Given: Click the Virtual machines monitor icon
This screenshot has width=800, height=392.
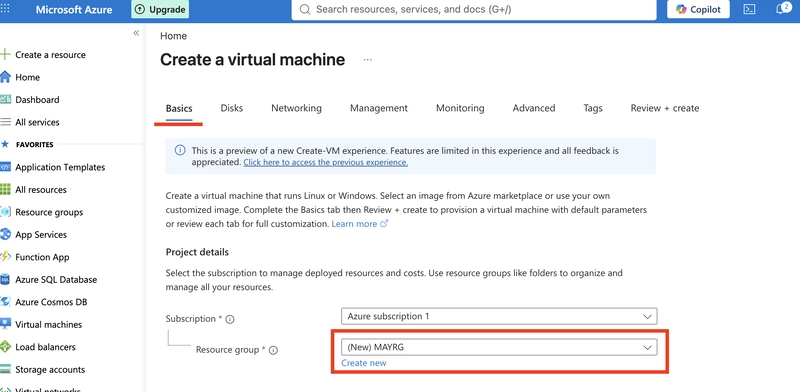Looking at the screenshot, I should (x=5, y=324).
